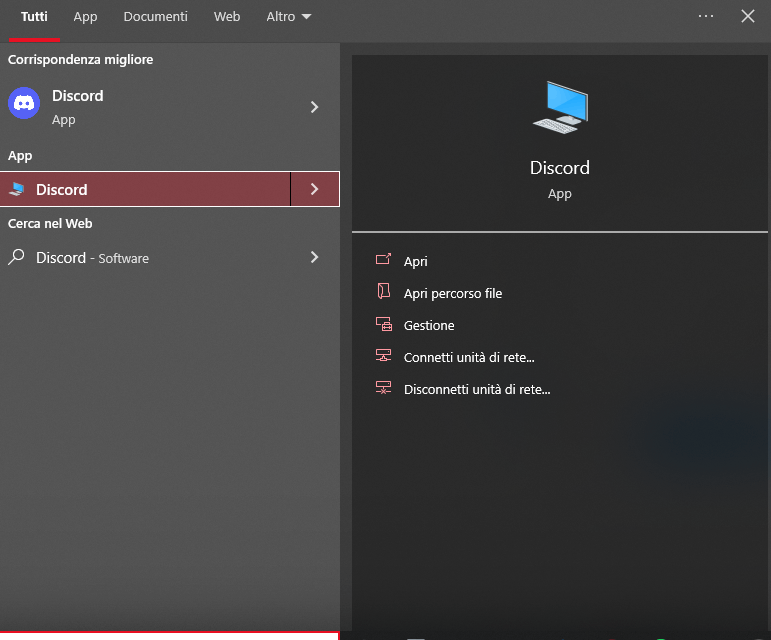The image size is (771, 640).
Task: Close the search panel
Action: click(x=748, y=16)
